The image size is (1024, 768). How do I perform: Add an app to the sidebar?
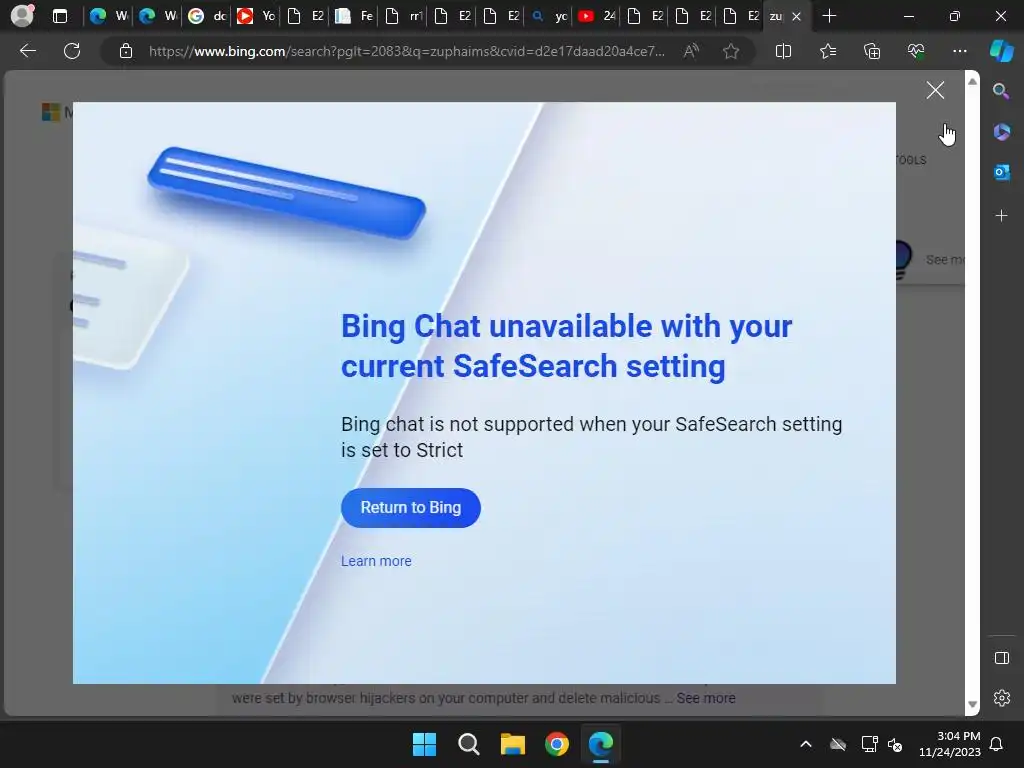pyautogui.click(x=1001, y=216)
